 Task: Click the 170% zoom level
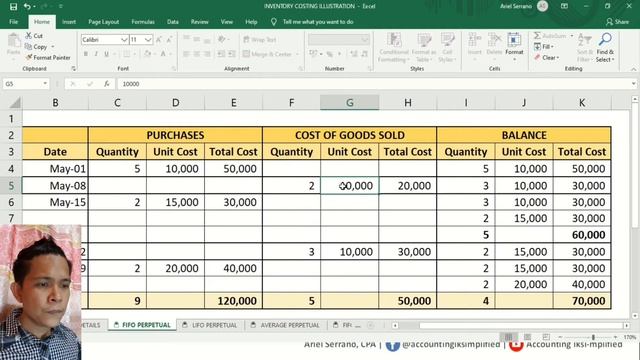[629, 337]
